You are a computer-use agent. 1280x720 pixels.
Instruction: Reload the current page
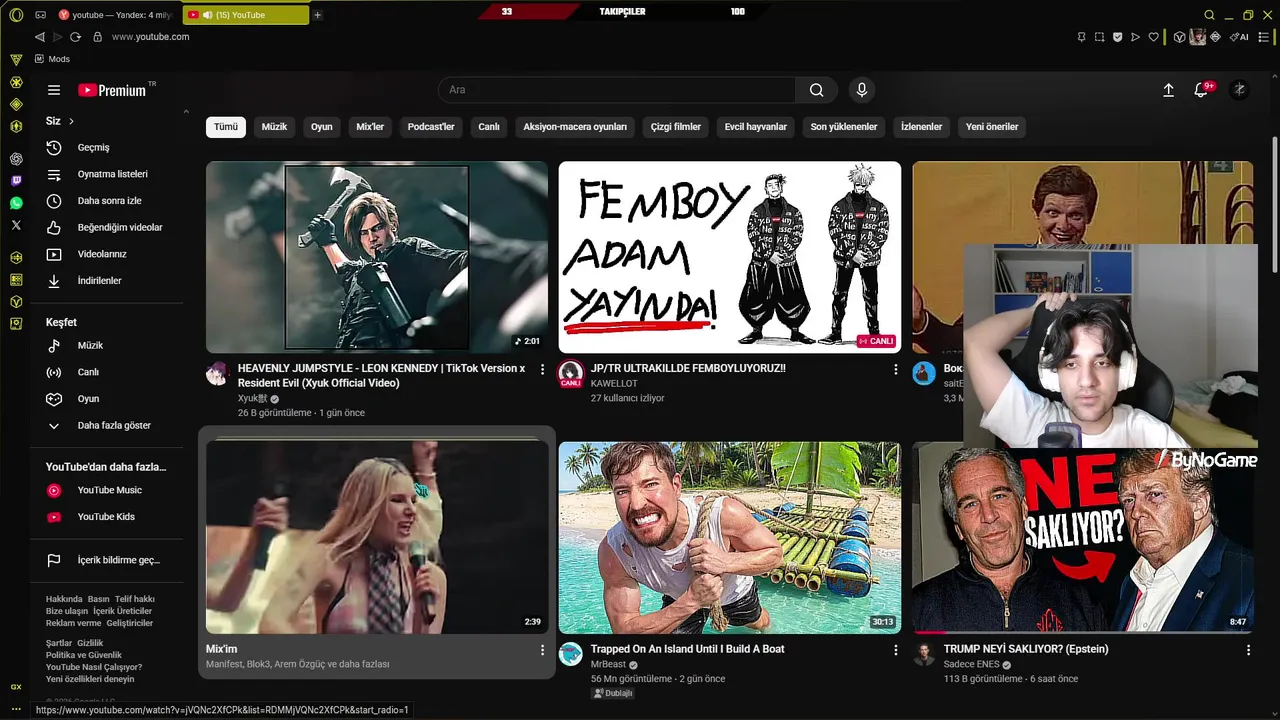click(75, 37)
